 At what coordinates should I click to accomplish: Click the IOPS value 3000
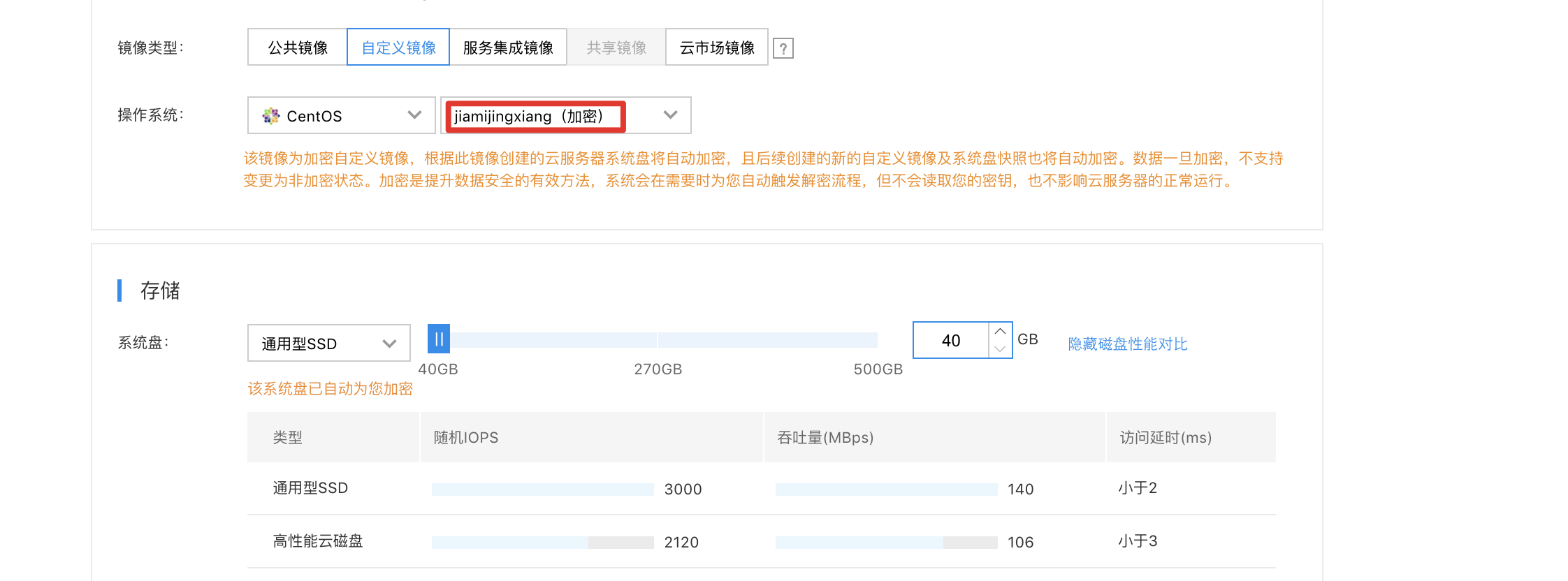[x=683, y=489]
